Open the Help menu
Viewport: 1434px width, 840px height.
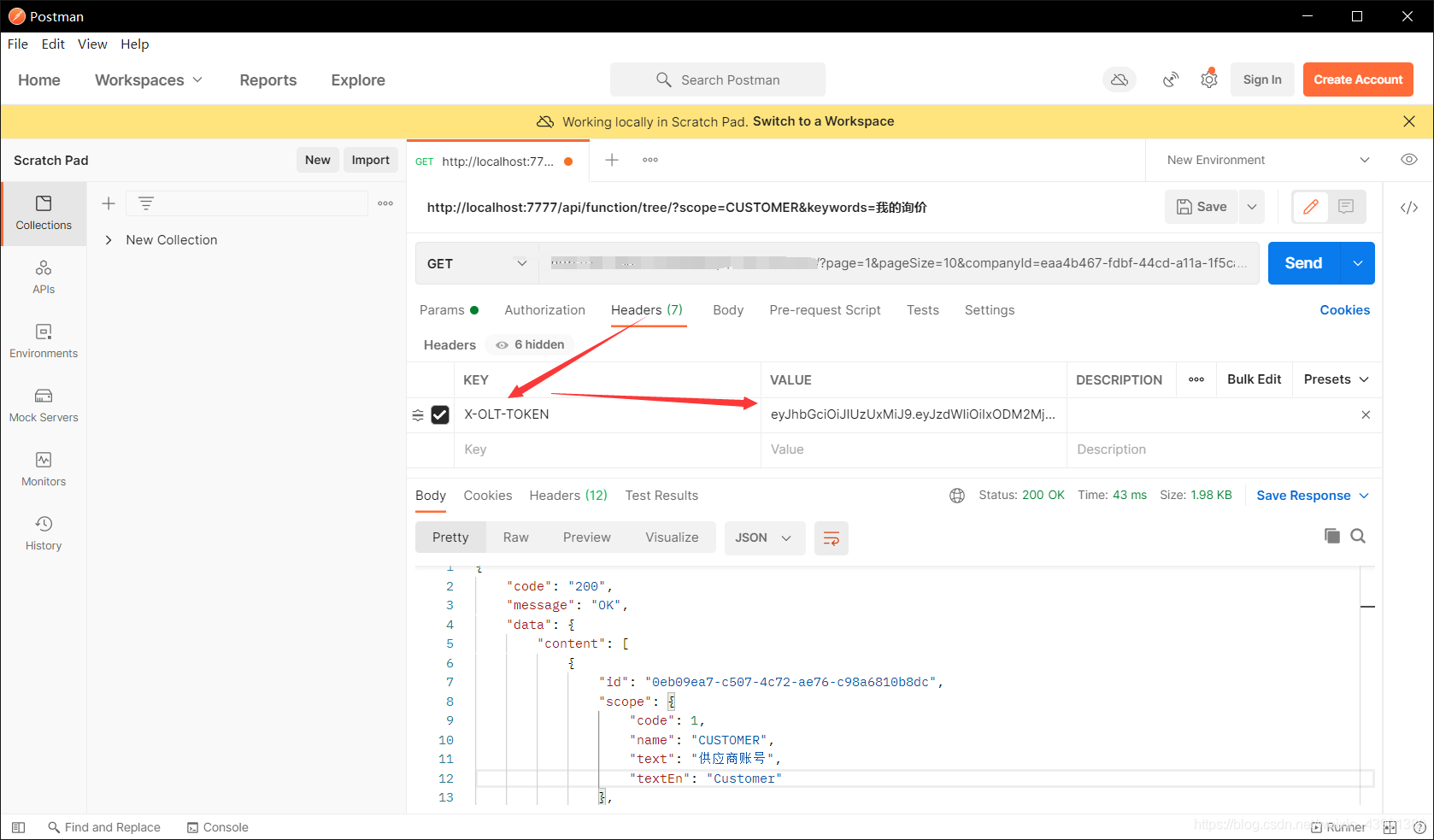pyautogui.click(x=135, y=44)
